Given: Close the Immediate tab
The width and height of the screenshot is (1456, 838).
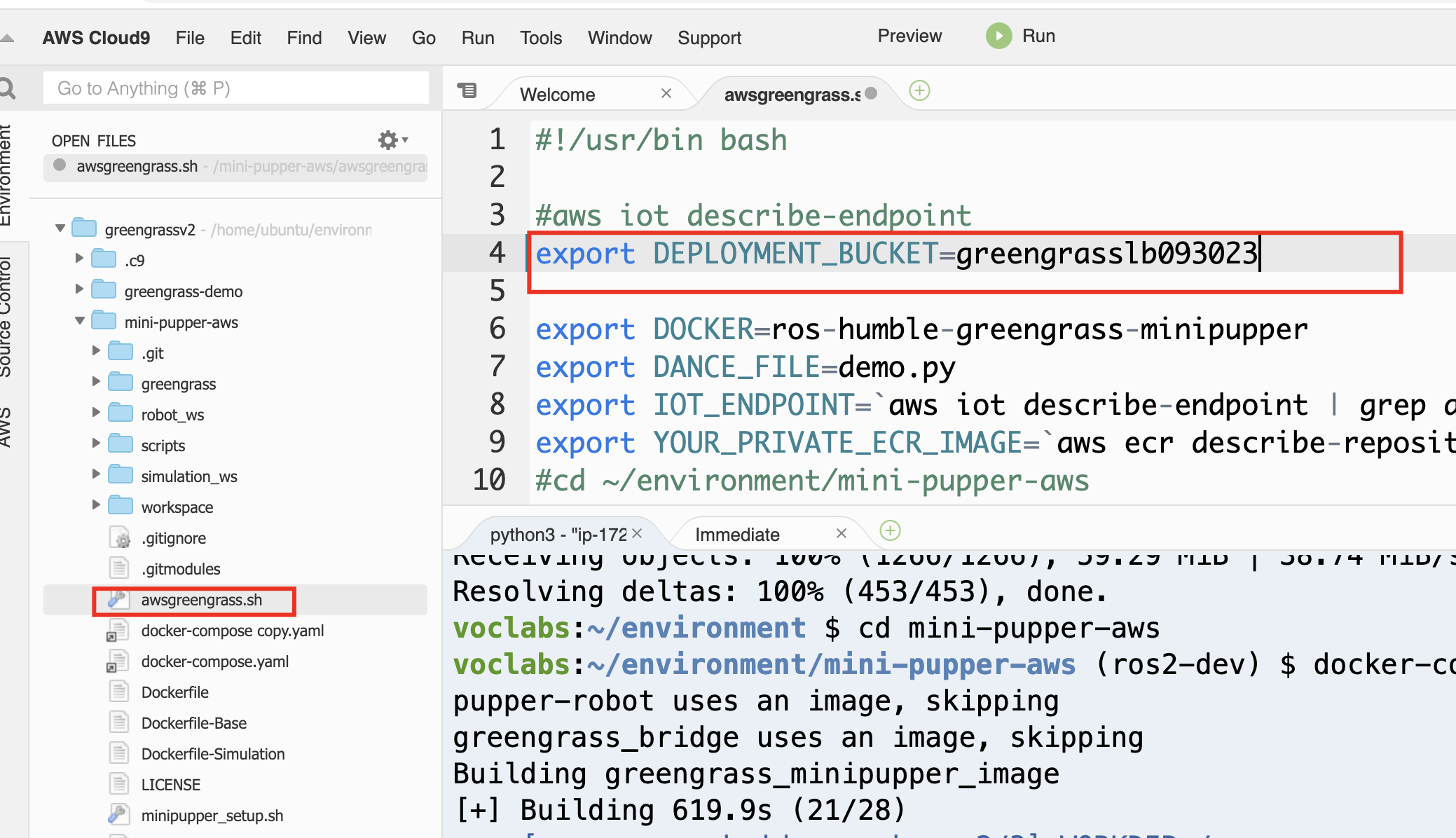Looking at the screenshot, I should [842, 533].
